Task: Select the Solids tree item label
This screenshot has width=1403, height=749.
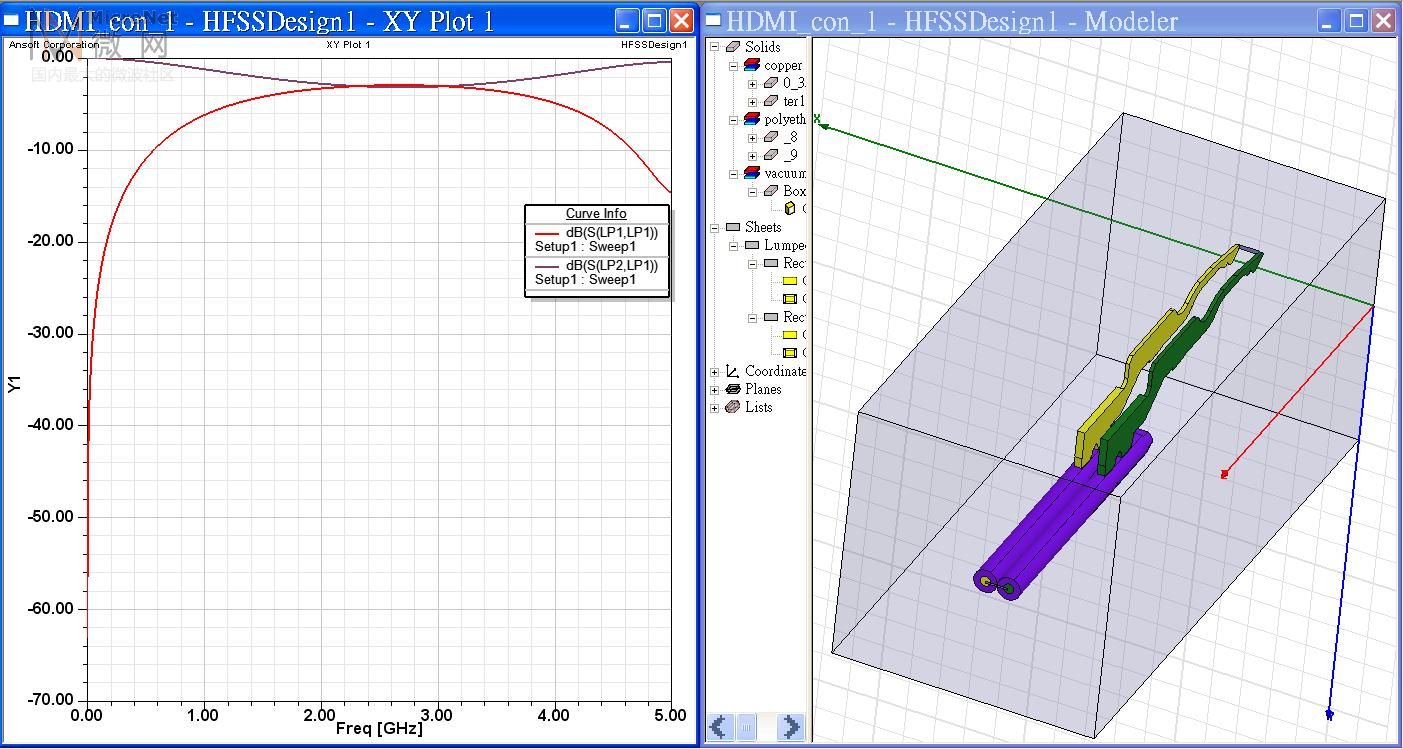Action: tap(763, 47)
